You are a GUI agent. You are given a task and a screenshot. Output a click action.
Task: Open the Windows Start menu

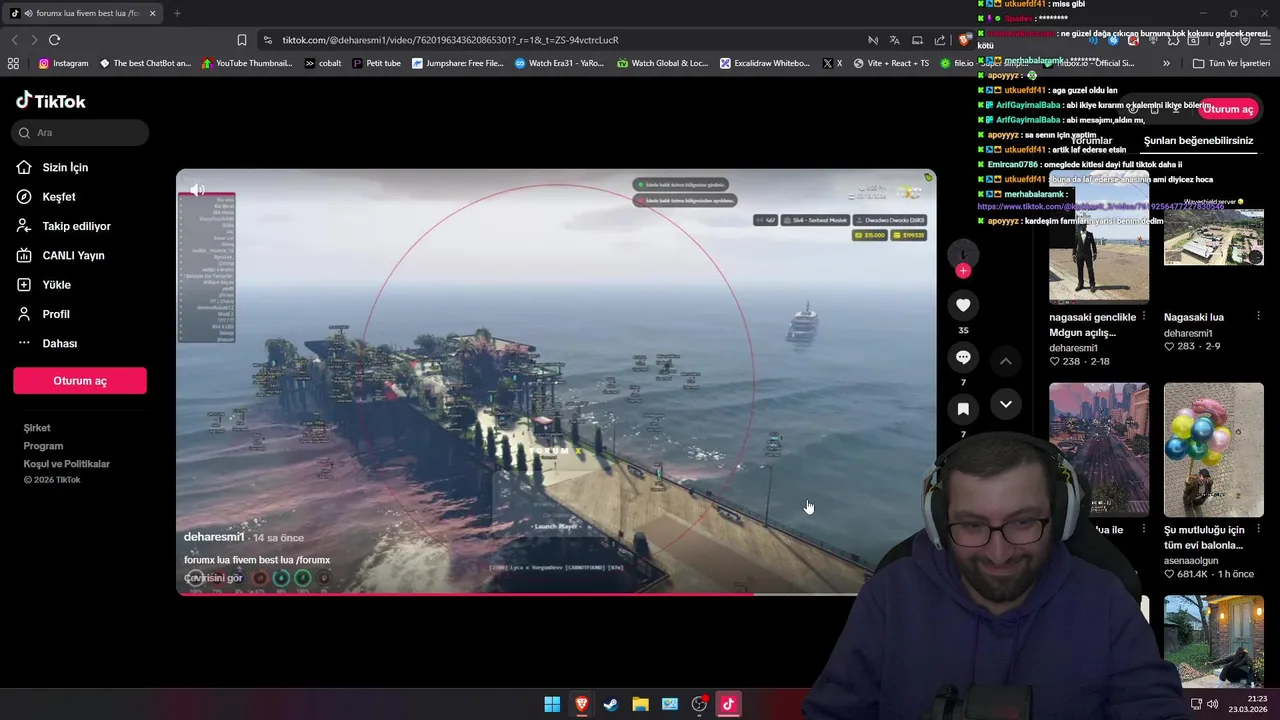click(552, 704)
